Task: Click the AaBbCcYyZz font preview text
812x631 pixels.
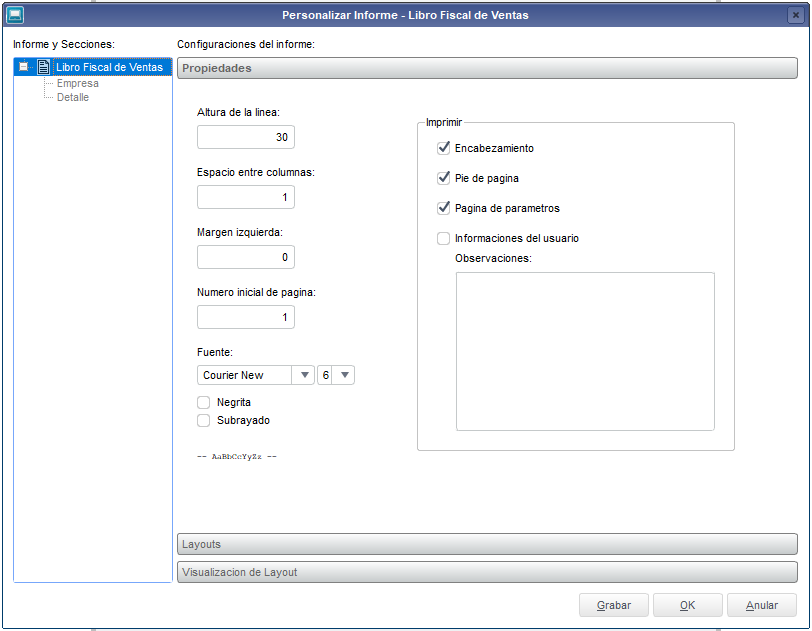Action: [x=237, y=456]
